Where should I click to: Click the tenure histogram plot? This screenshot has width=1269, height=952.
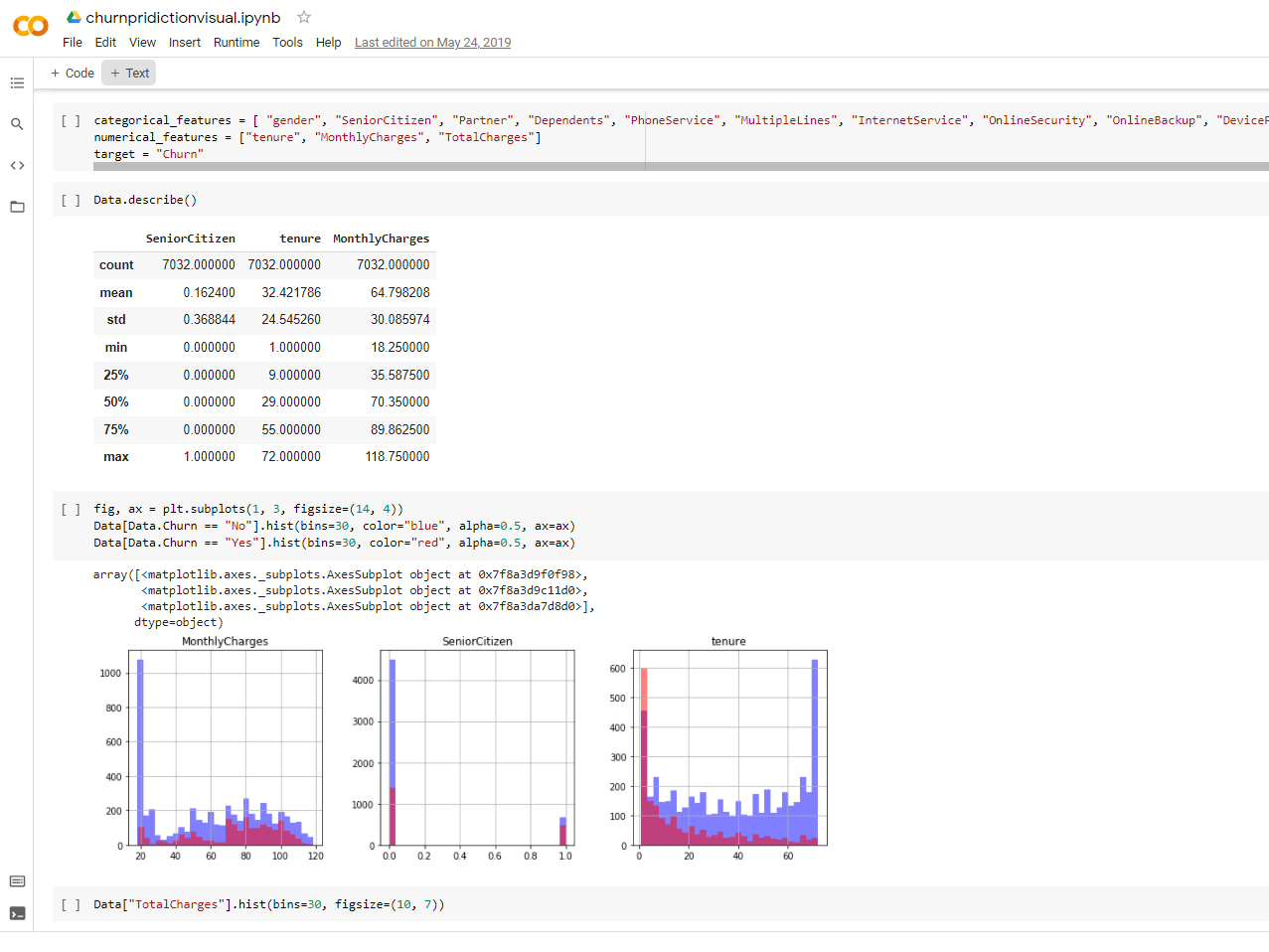point(729,747)
